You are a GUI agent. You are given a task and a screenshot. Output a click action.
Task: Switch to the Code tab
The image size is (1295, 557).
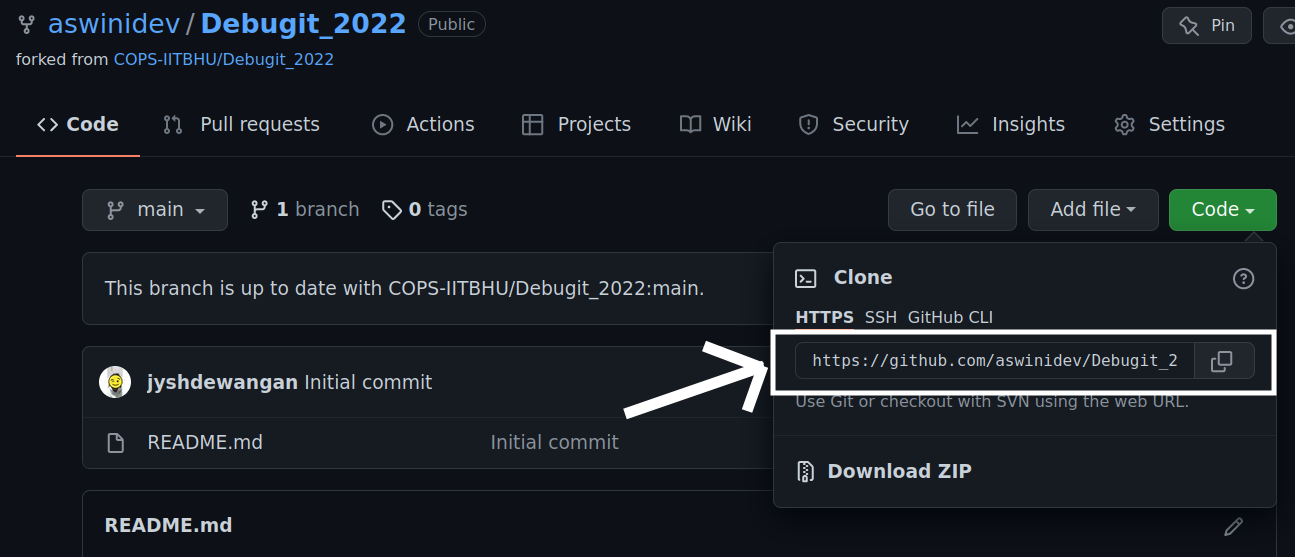click(78, 125)
